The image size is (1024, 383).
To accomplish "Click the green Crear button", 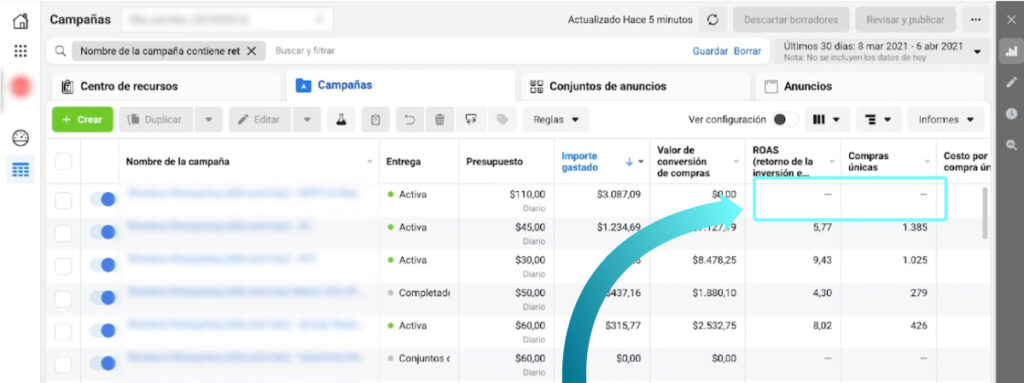I will [82, 120].
